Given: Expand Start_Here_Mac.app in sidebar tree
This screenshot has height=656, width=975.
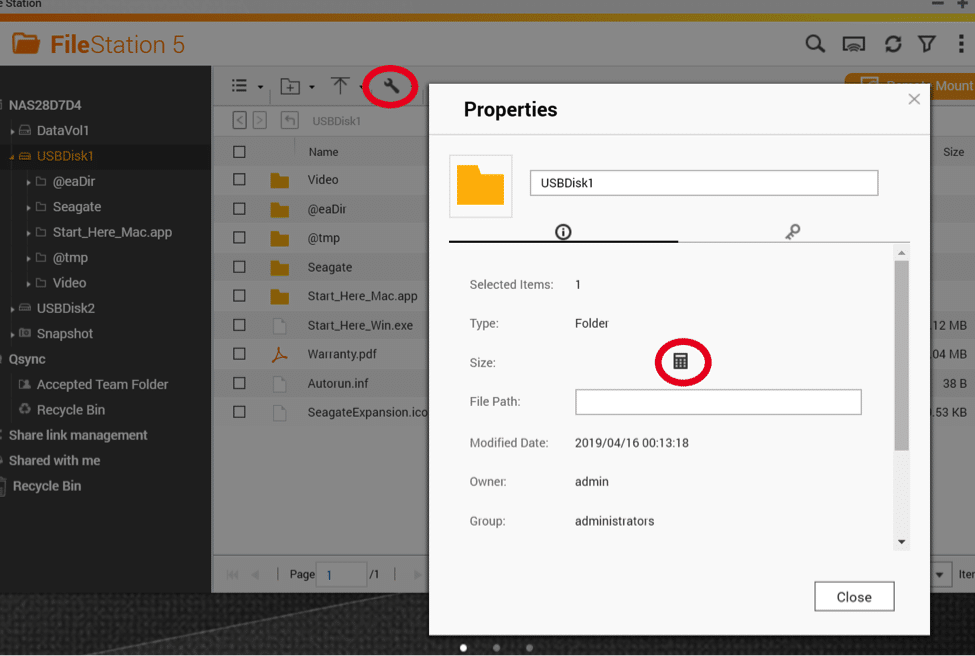Looking at the screenshot, I should [x=28, y=233].
